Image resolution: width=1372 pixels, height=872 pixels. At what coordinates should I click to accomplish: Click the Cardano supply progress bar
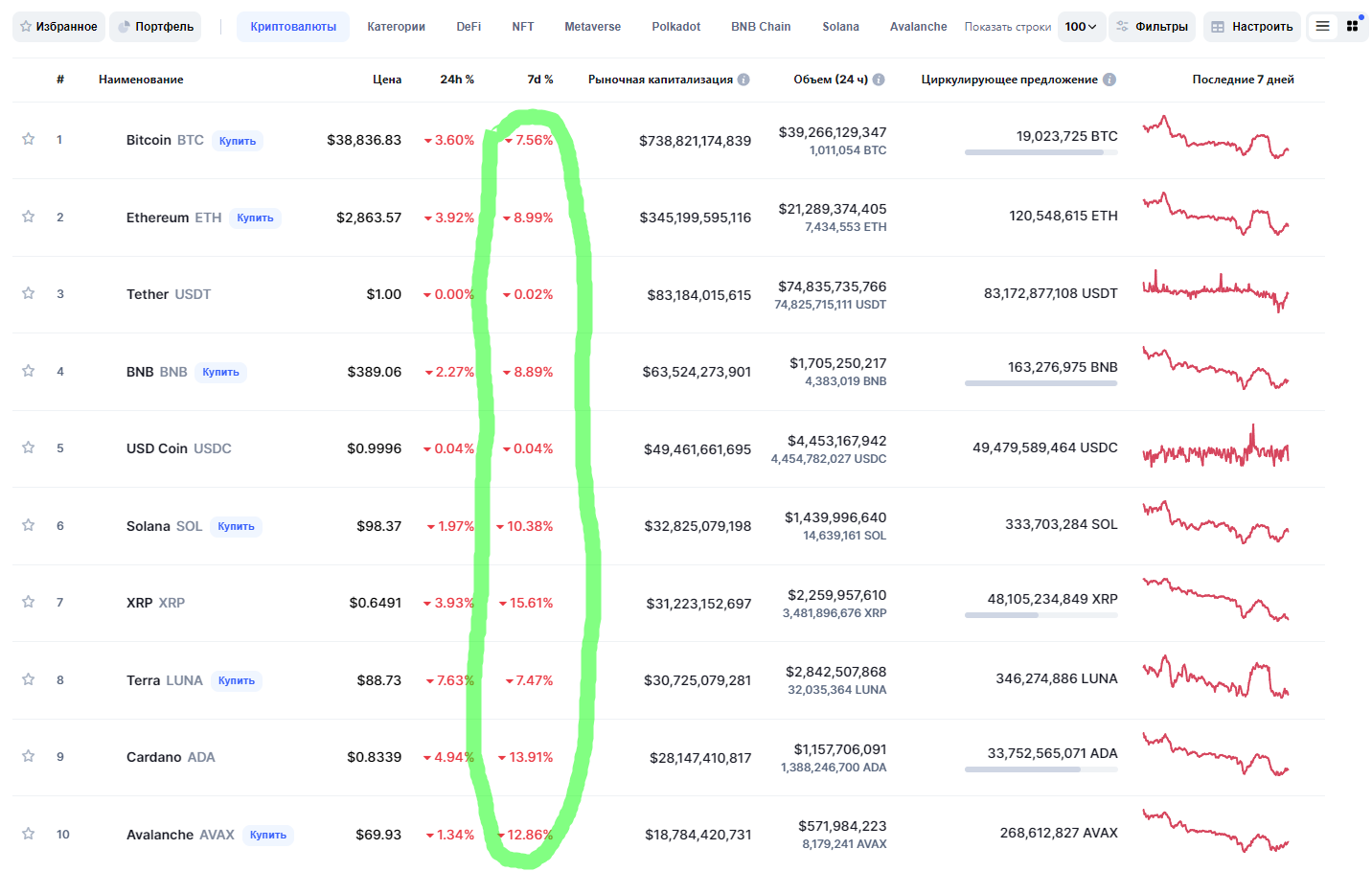[1041, 769]
